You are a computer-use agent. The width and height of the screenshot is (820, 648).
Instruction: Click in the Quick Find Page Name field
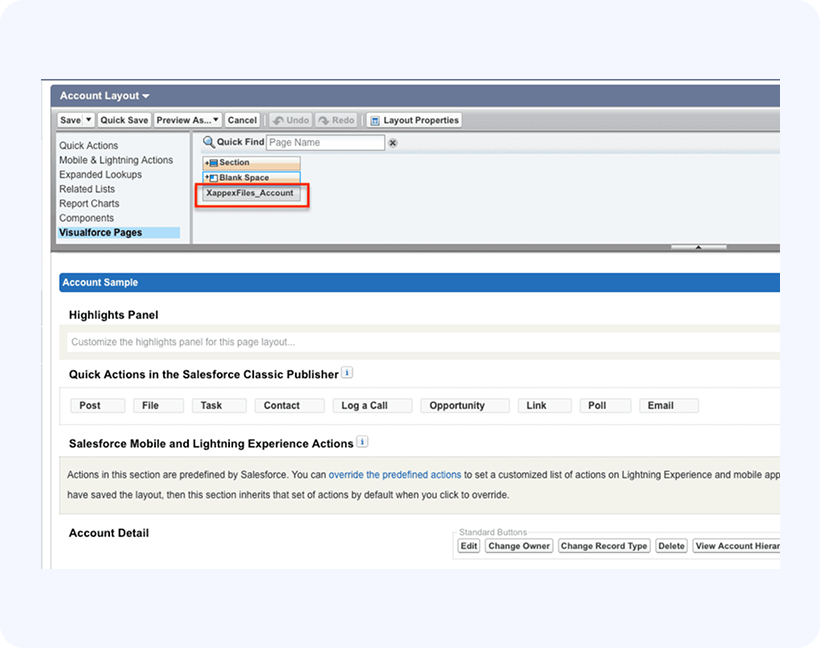(325, 143)
